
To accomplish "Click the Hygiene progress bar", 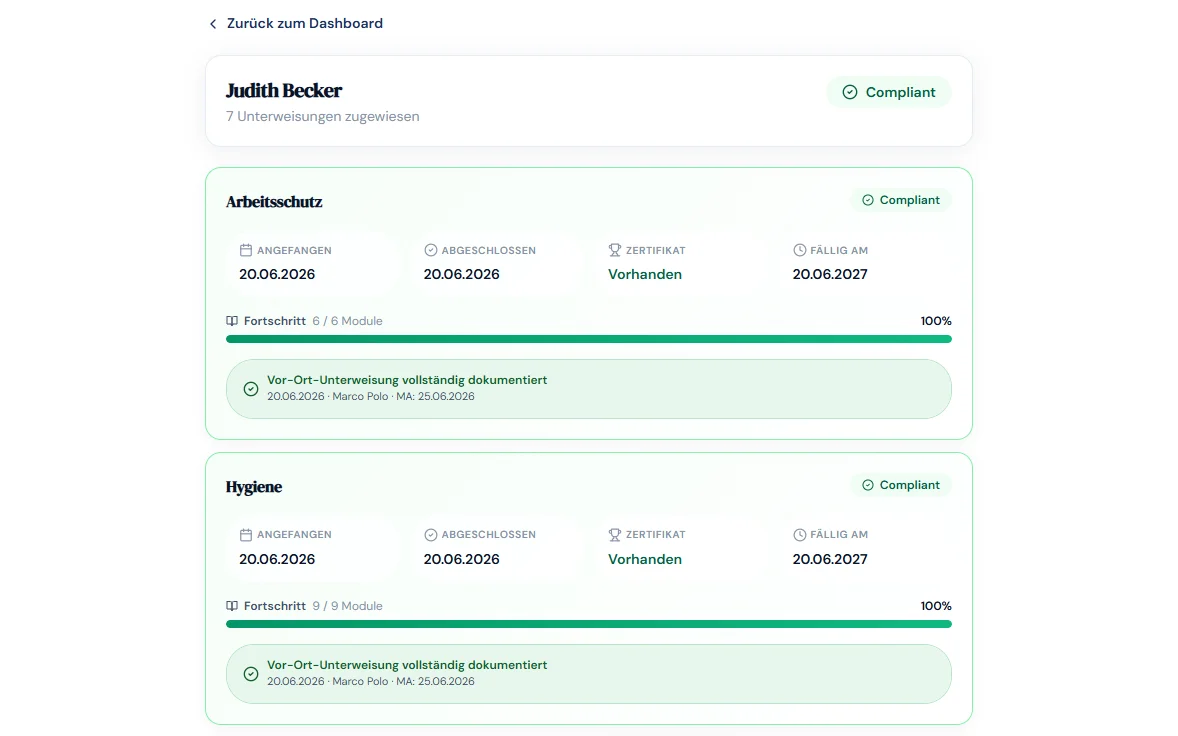I will tap(589, 624).
